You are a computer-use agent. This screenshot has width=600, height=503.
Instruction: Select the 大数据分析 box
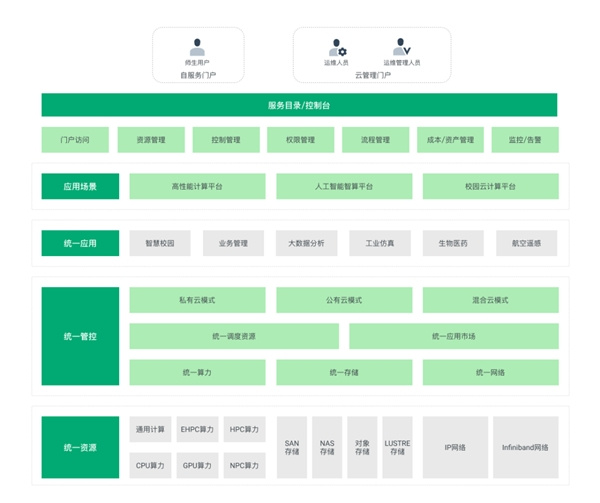tap(307, 243)
